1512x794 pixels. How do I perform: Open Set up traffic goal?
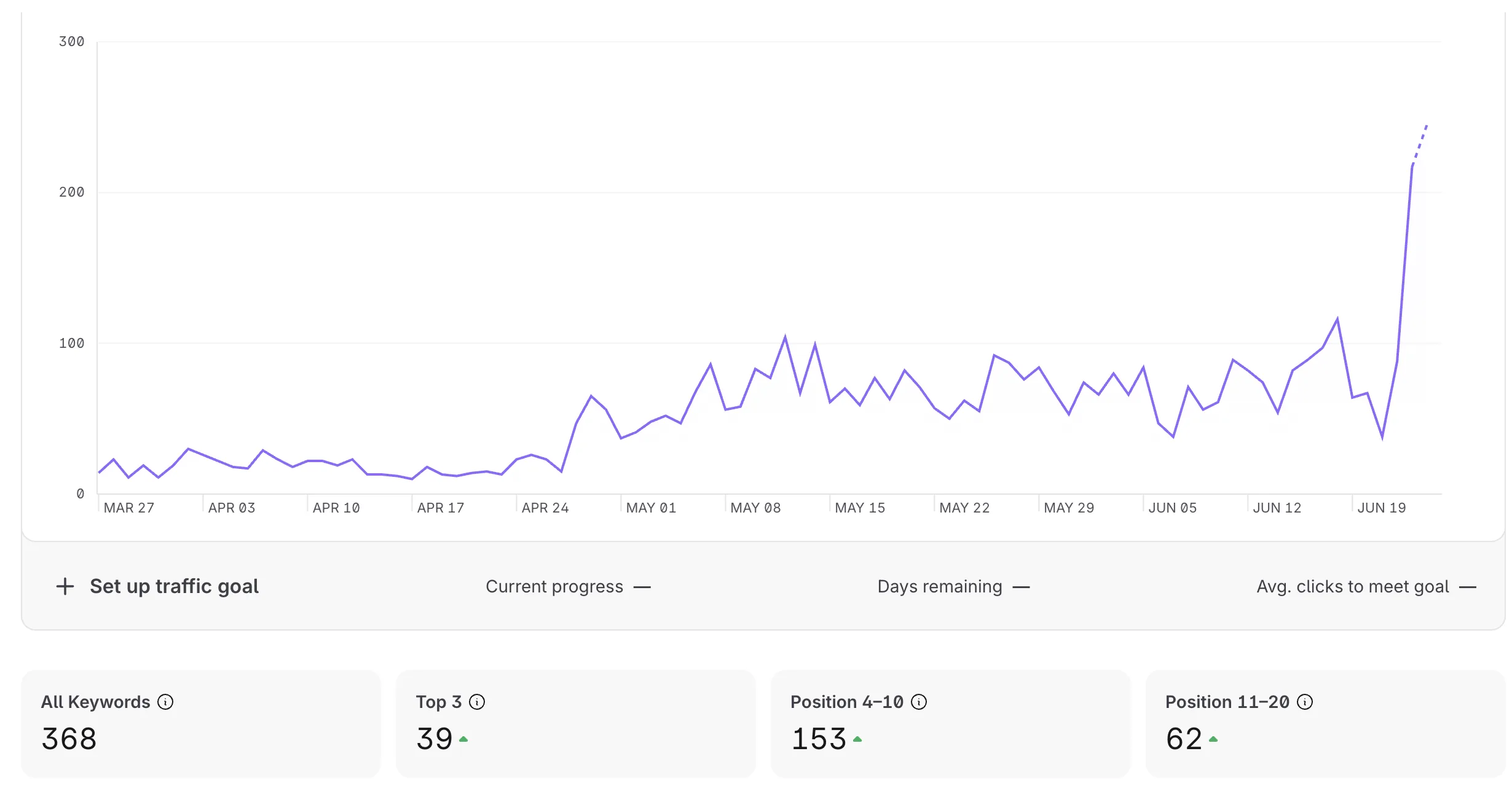click(x=174, y=586)
